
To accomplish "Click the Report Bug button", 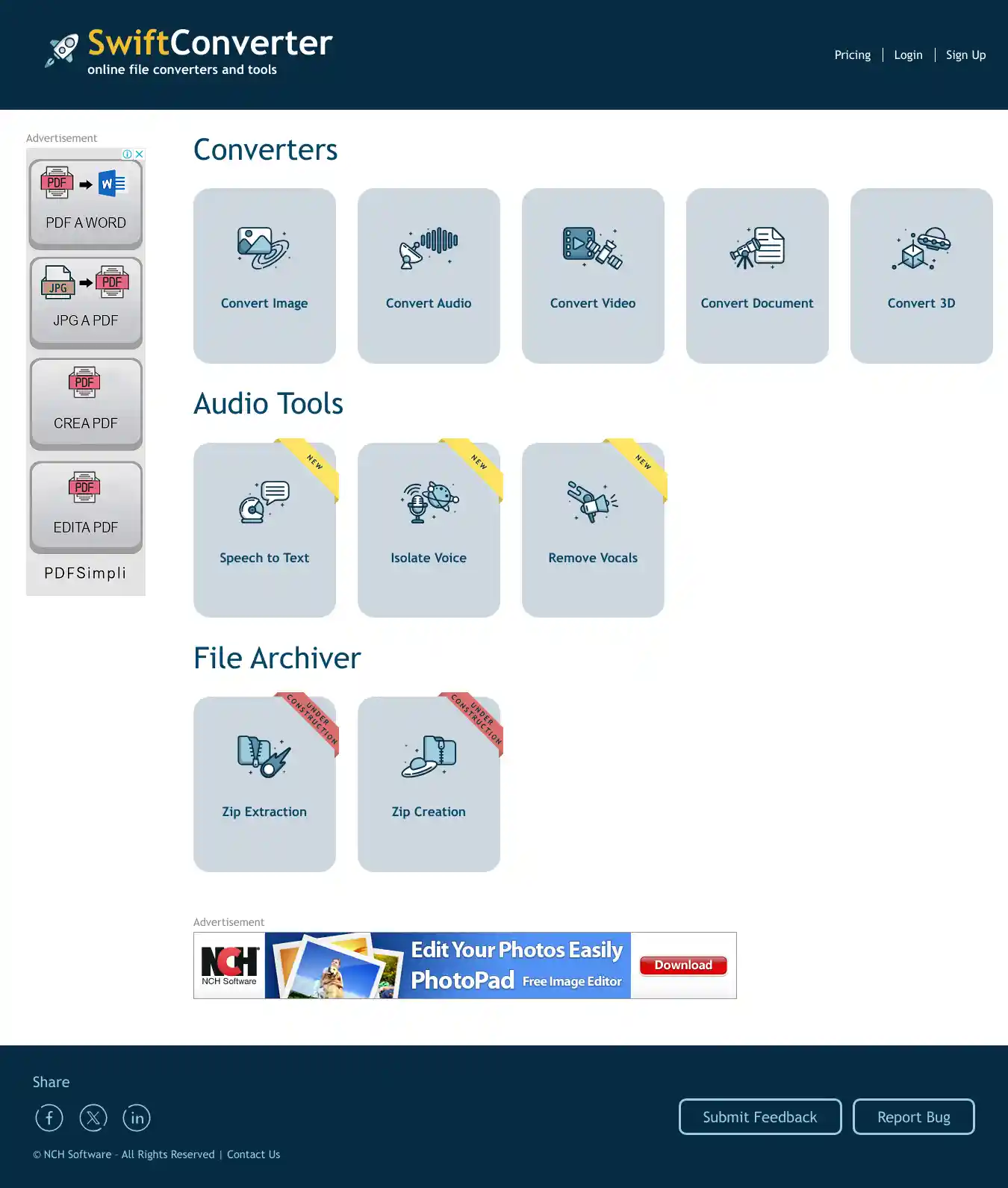I will [x=913, y=1117].
